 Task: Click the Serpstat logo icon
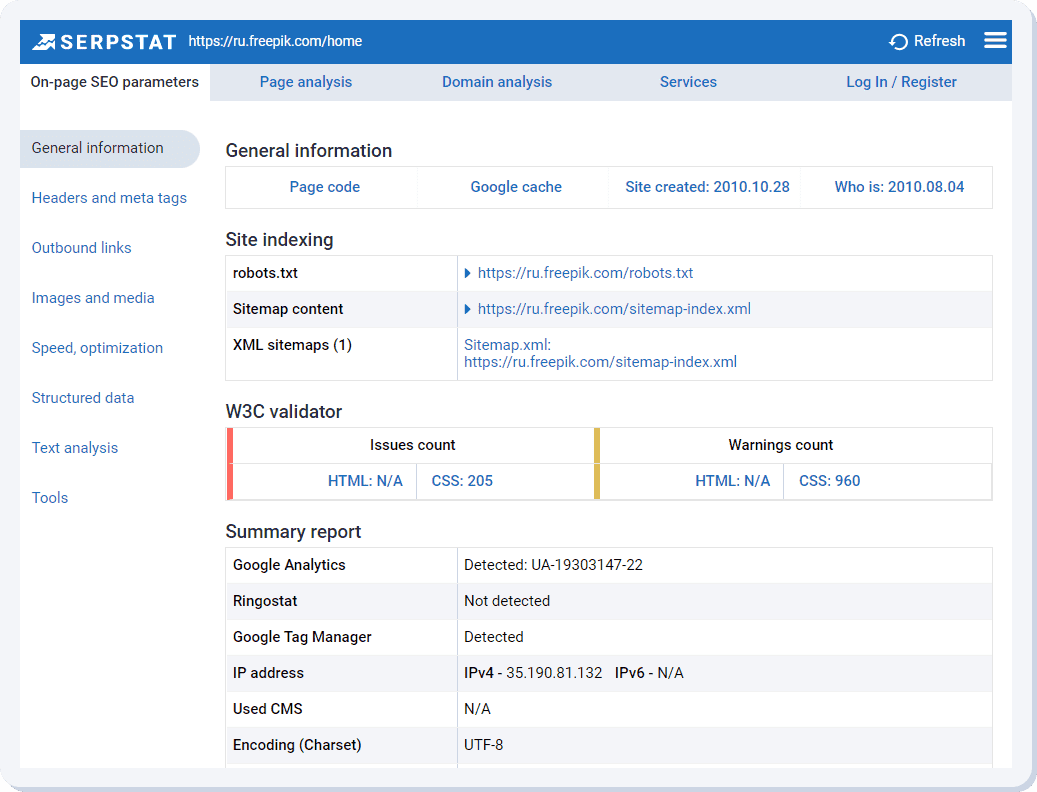tap(43, 42)
